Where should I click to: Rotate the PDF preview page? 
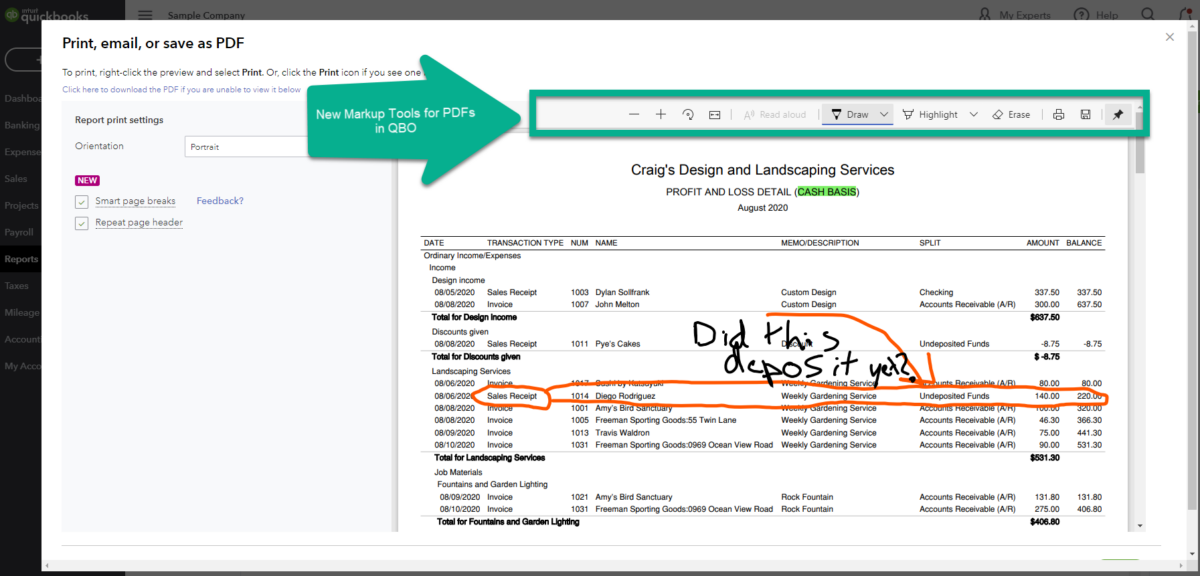(x=688, y=115)
